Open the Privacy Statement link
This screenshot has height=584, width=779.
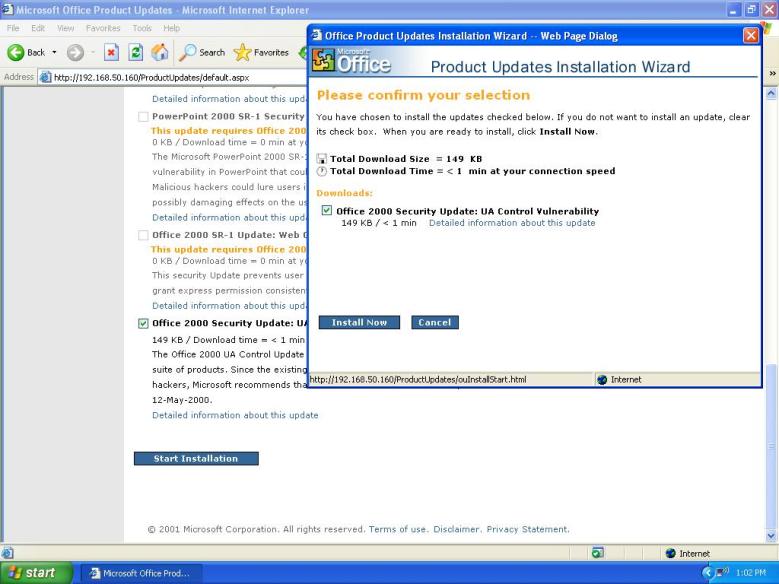click(527, 529)
